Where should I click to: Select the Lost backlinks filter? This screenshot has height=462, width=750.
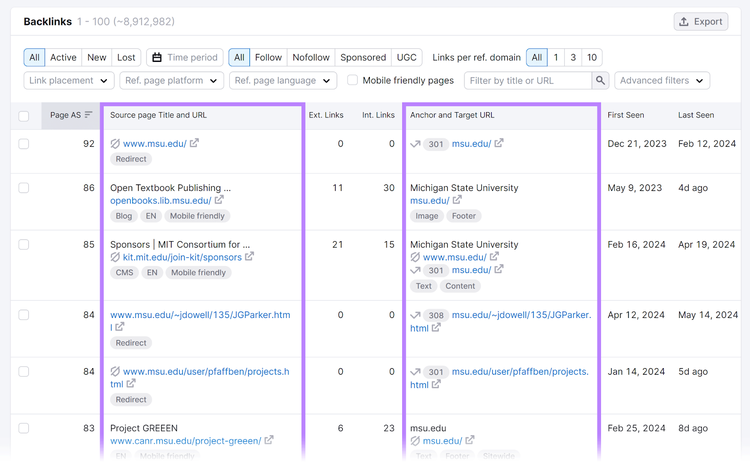click(x=126, y=57)
